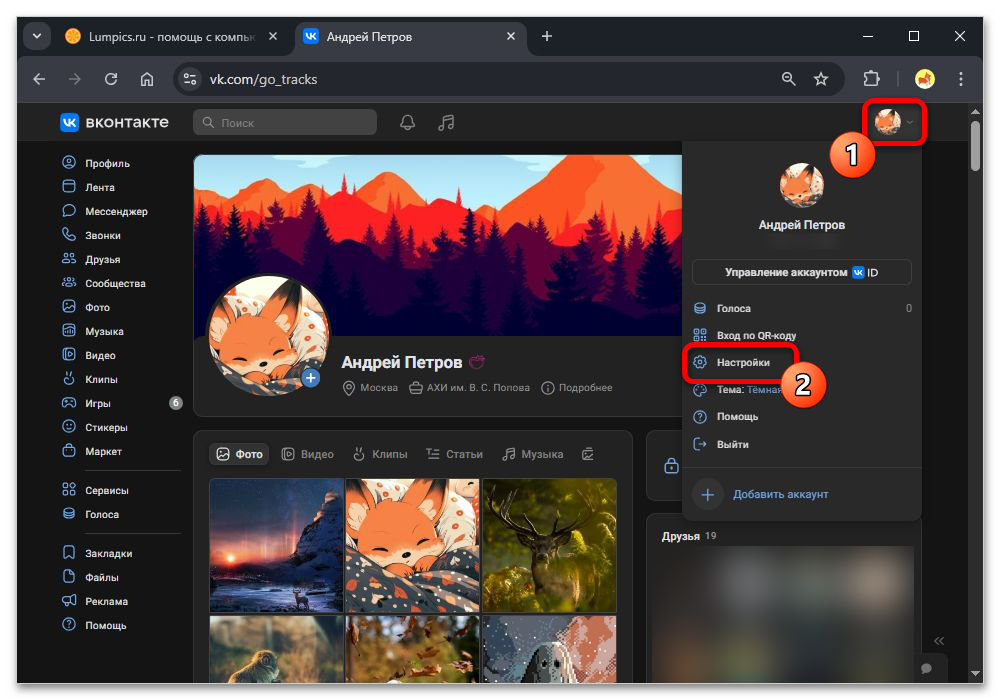The height and width of the screenshot is (700, 1000).
Task: Click the Маркет bag icon
Action: [69, 451]
